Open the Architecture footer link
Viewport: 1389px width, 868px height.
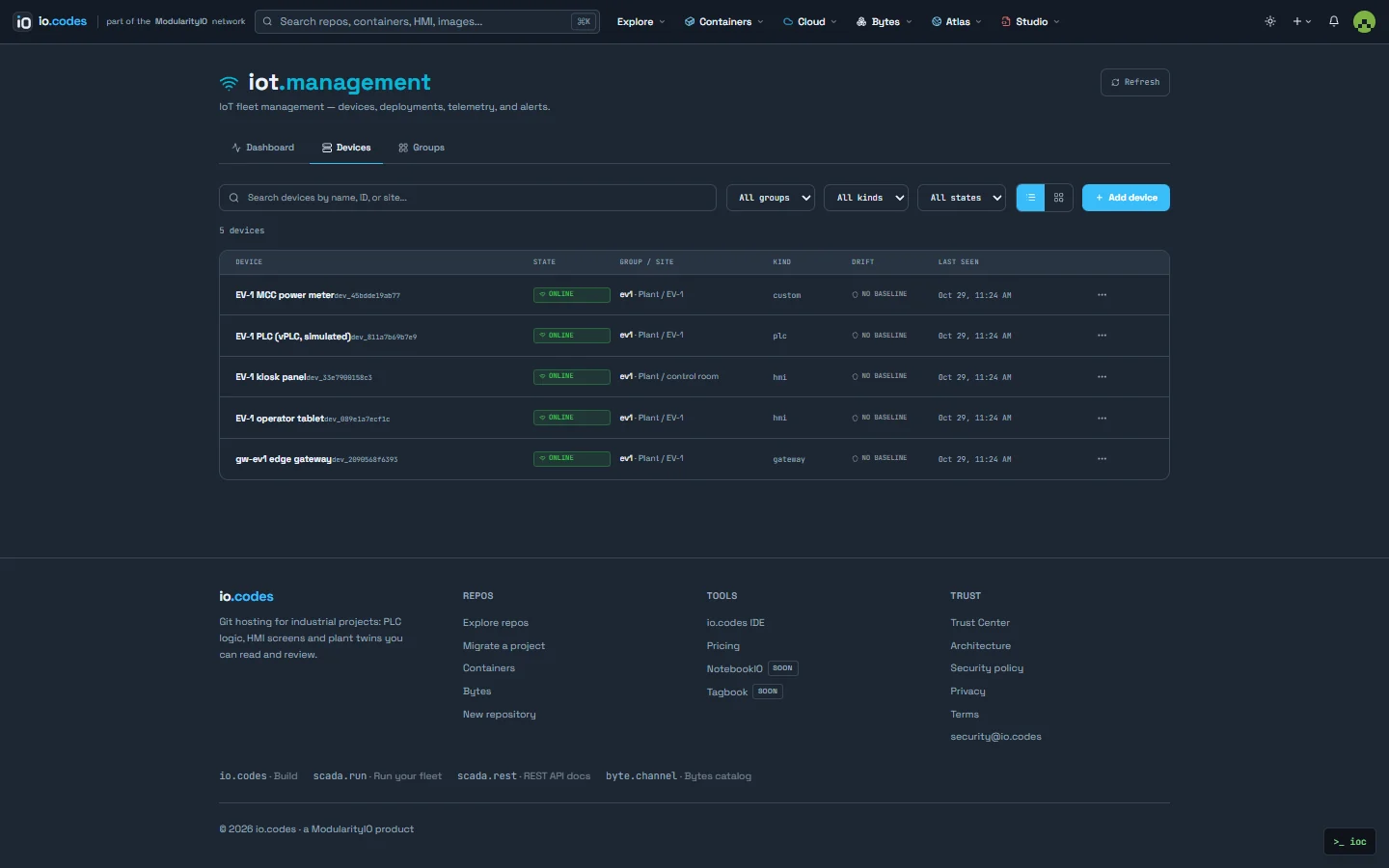[x=980, y=646]
